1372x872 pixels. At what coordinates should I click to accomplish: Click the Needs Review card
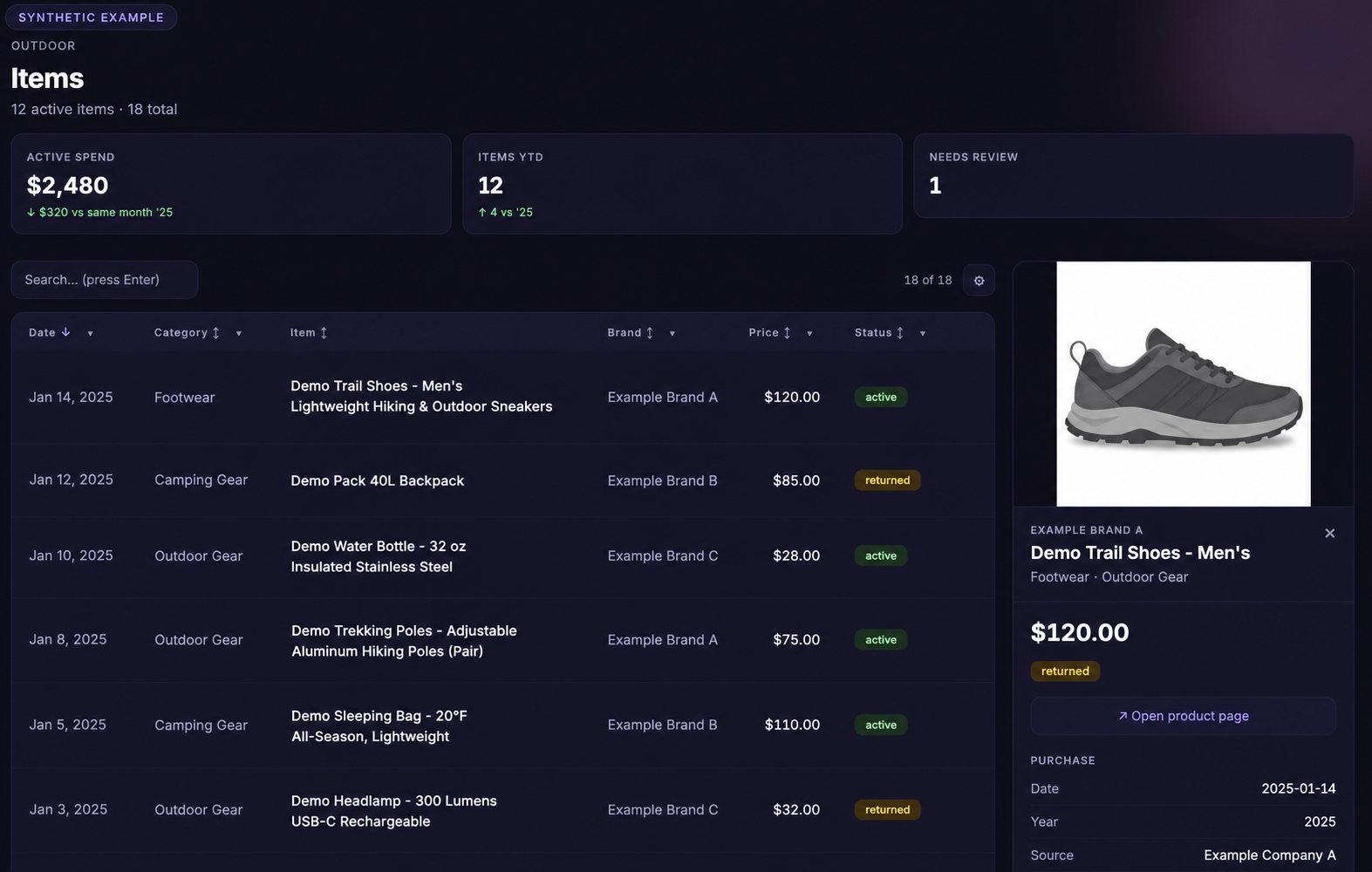click(1134, 175)
